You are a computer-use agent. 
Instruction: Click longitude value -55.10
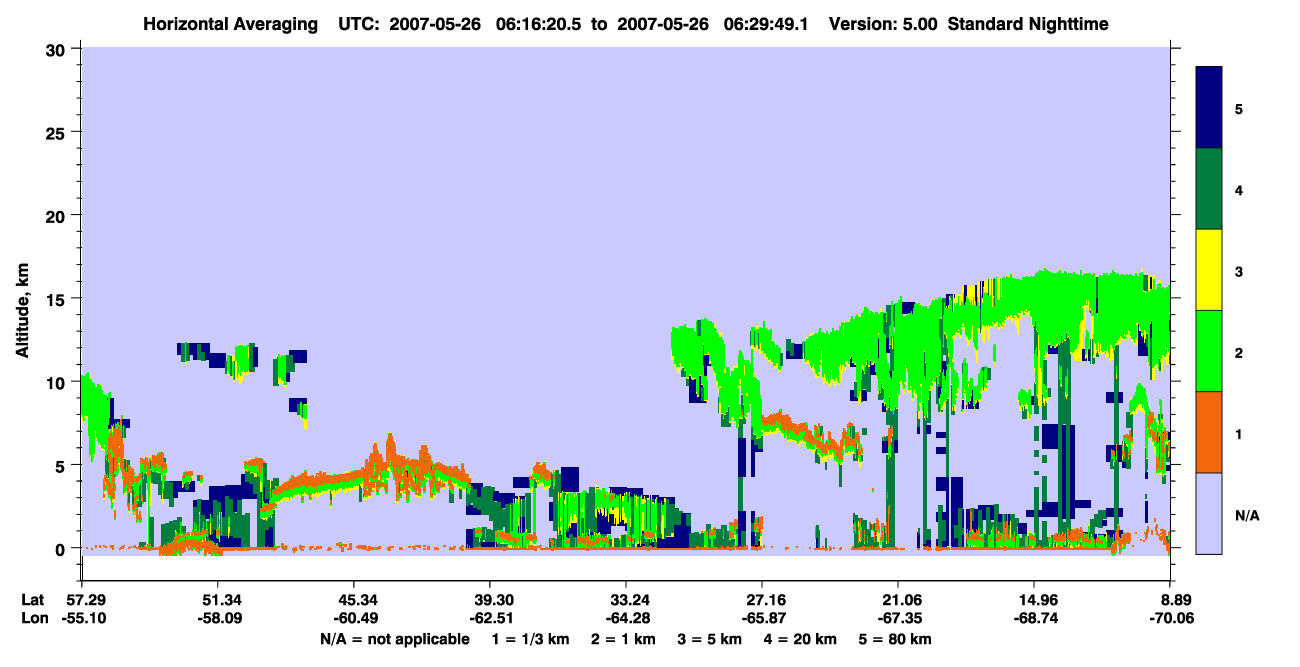[82, 618]
